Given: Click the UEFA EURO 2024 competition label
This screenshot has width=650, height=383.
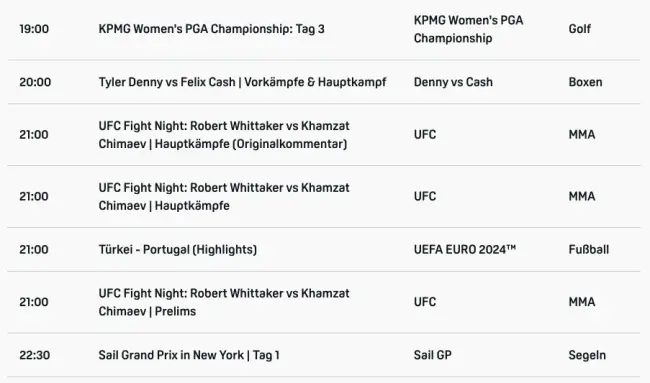Looking at the screenshot, I should pos(465,250).
